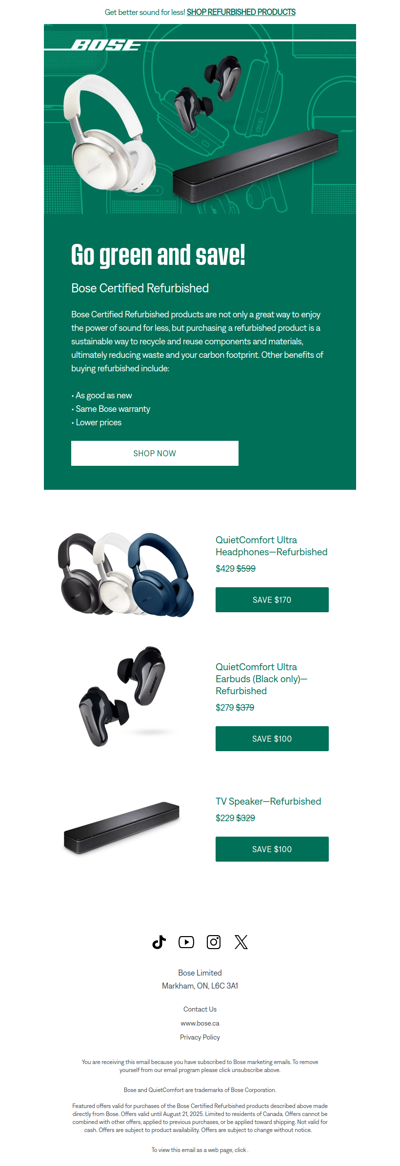Click the TV speaker soundbar product image
The height and width of the screenshot is (1166, 400).
click(121, 828)
